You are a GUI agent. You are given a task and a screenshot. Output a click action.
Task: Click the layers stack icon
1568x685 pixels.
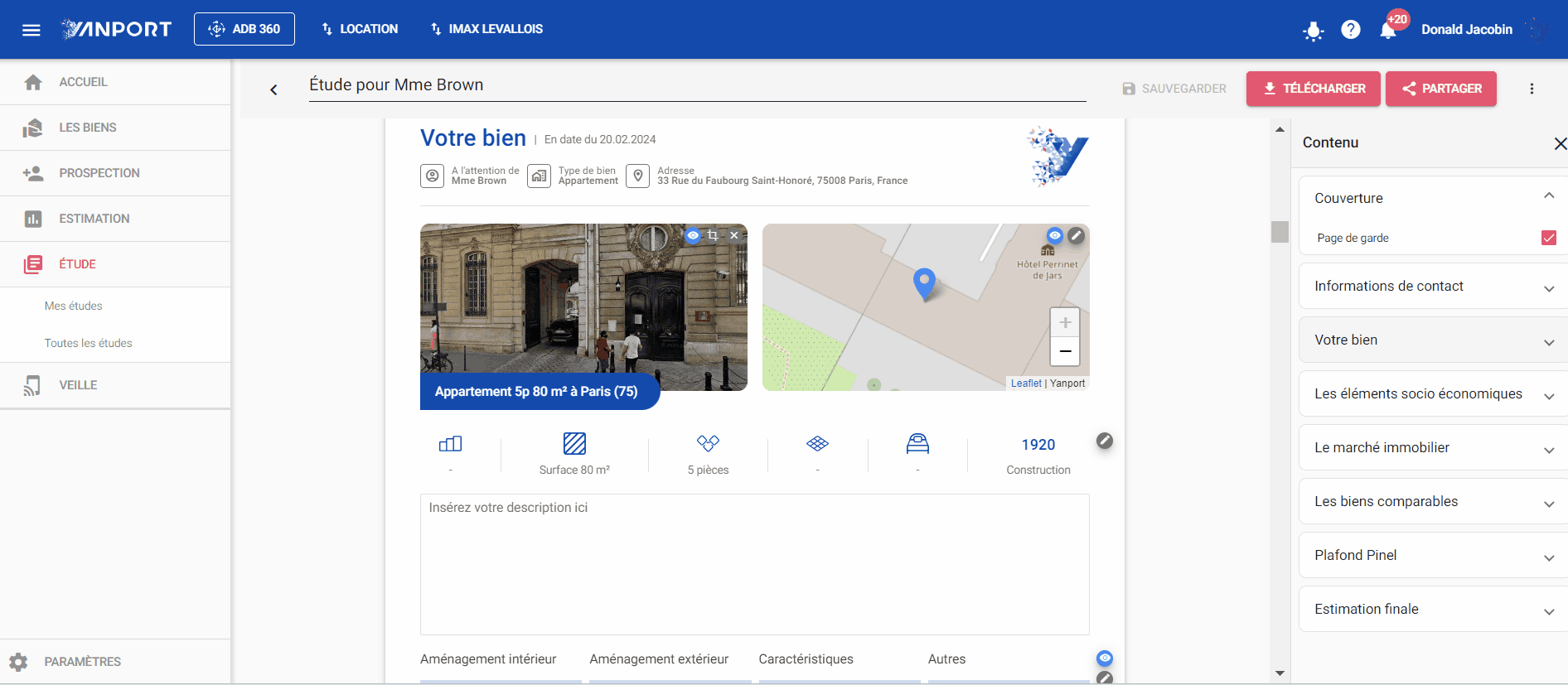pyautogui.click(x=817, y=443)
